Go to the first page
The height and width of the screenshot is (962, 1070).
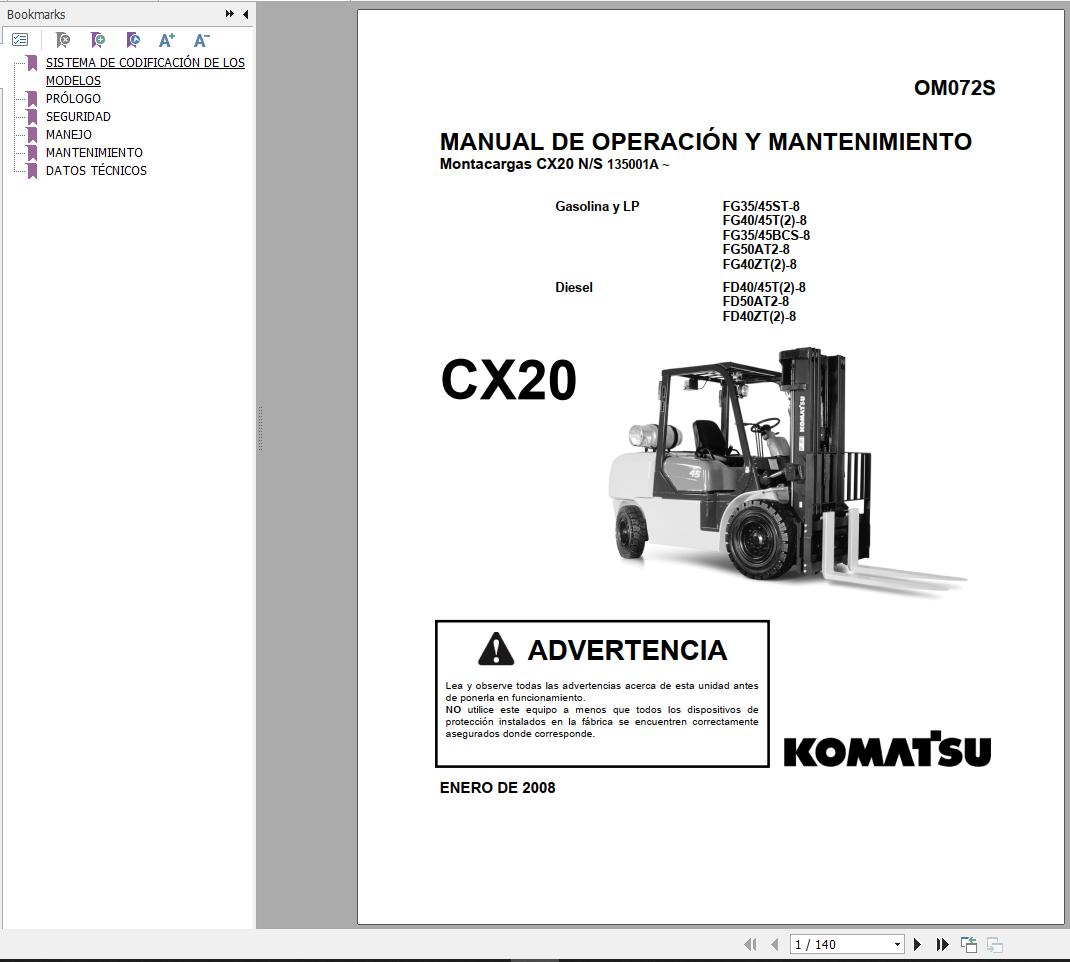coord(750,944)
